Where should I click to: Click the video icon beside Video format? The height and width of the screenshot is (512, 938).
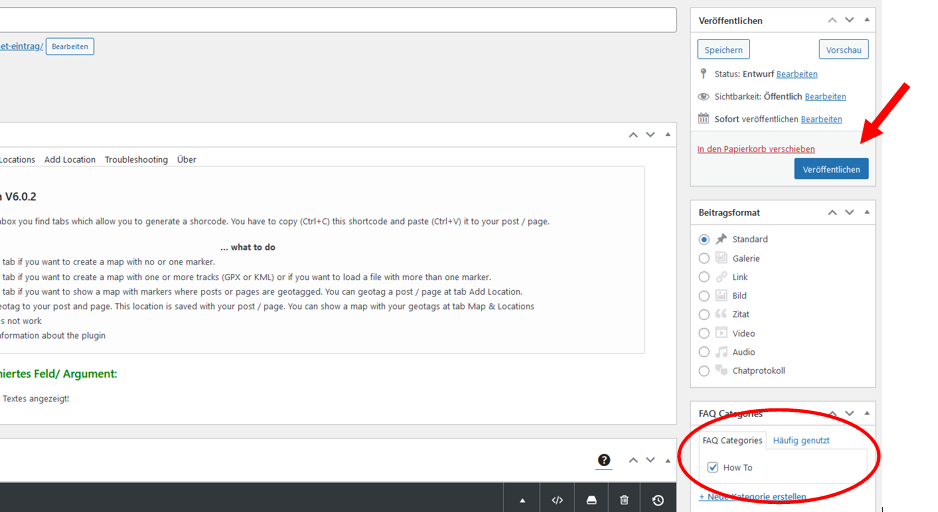[721, 333]
